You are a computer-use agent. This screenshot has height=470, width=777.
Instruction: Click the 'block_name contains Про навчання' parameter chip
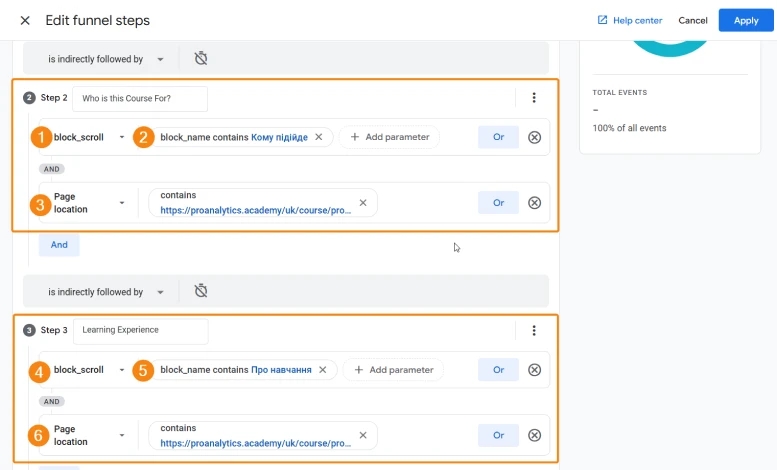point(243,370)
